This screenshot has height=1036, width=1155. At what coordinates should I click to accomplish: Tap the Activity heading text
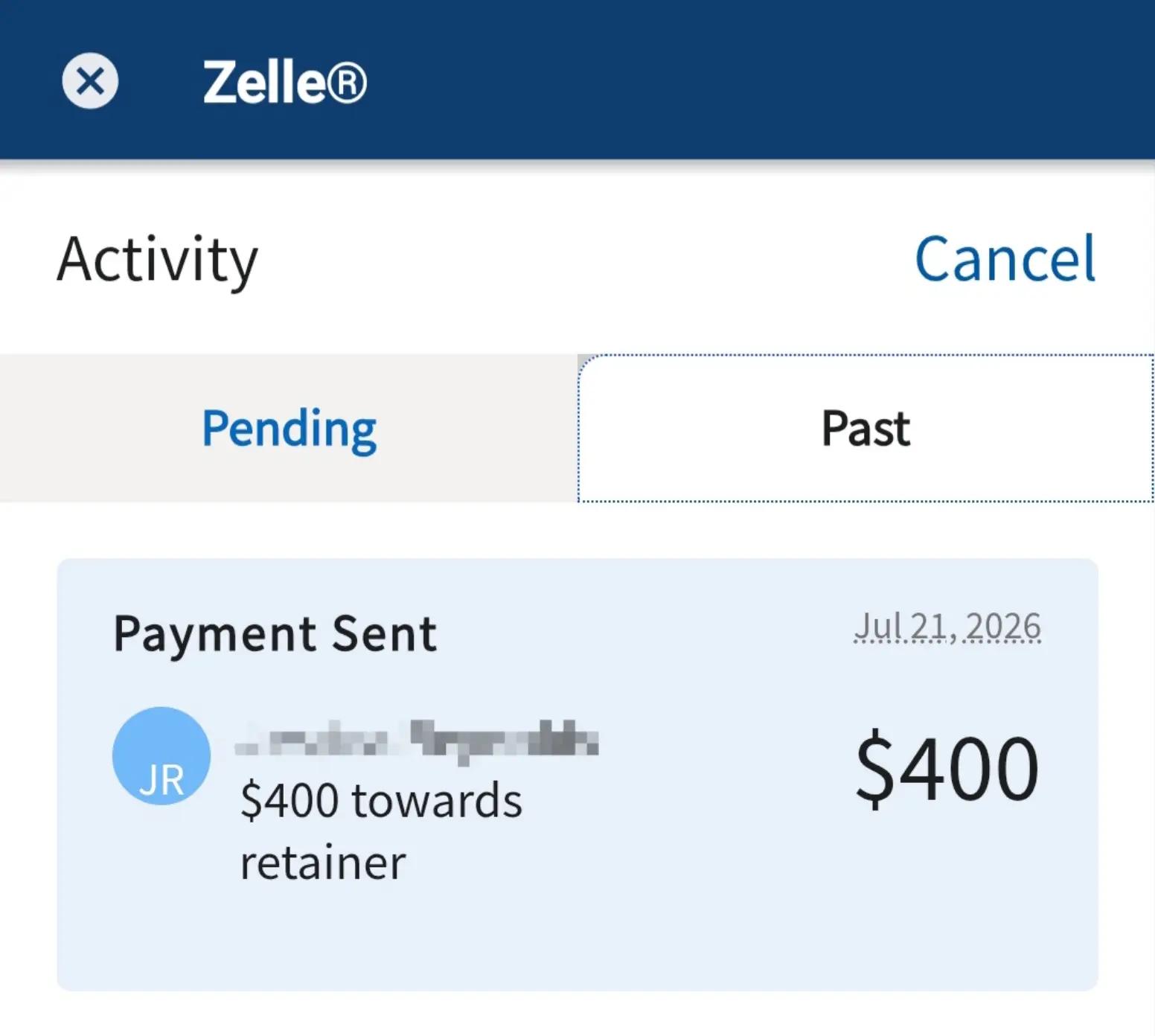[158, 260]
